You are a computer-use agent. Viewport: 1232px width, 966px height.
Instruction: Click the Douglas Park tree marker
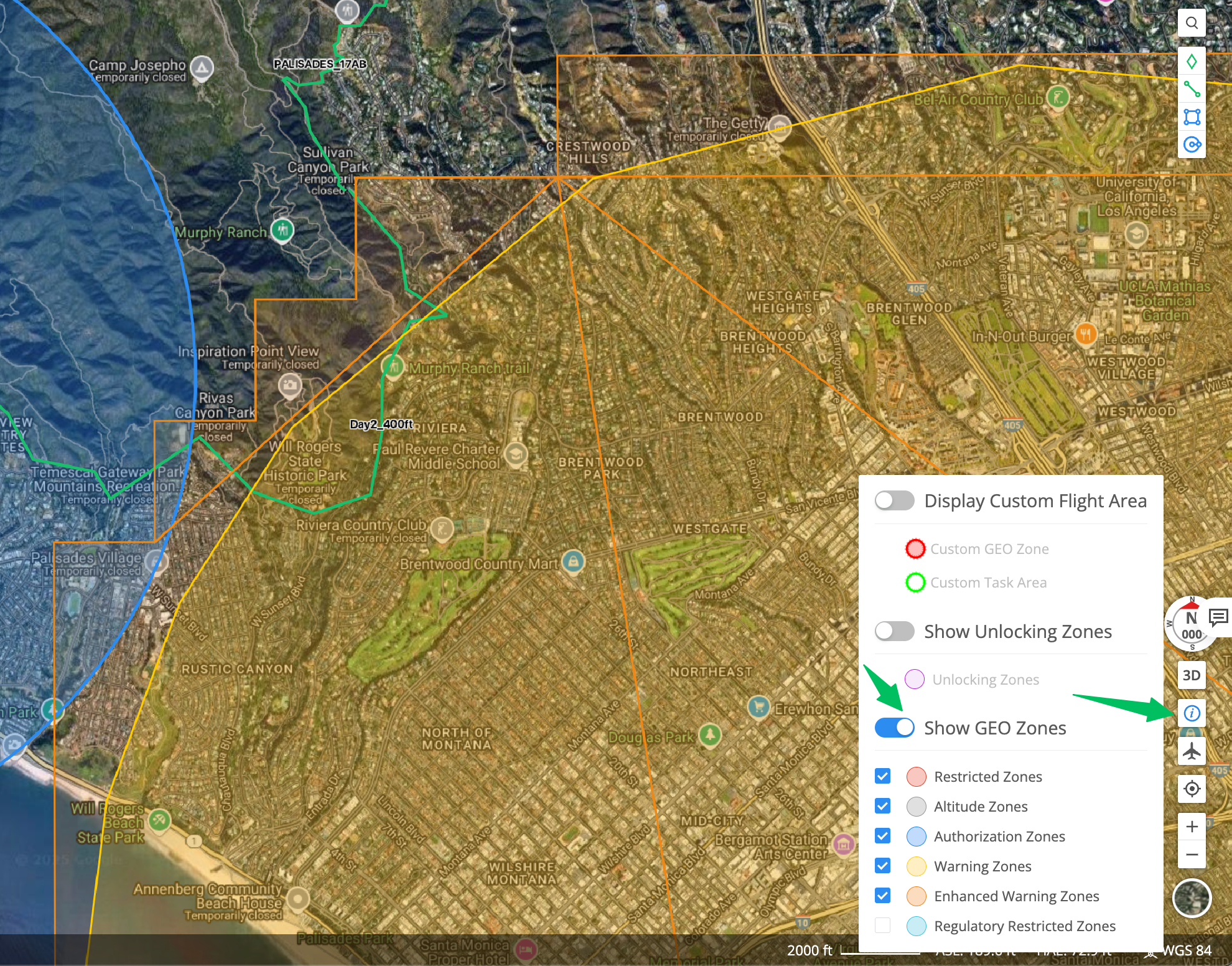coord(710,735)
